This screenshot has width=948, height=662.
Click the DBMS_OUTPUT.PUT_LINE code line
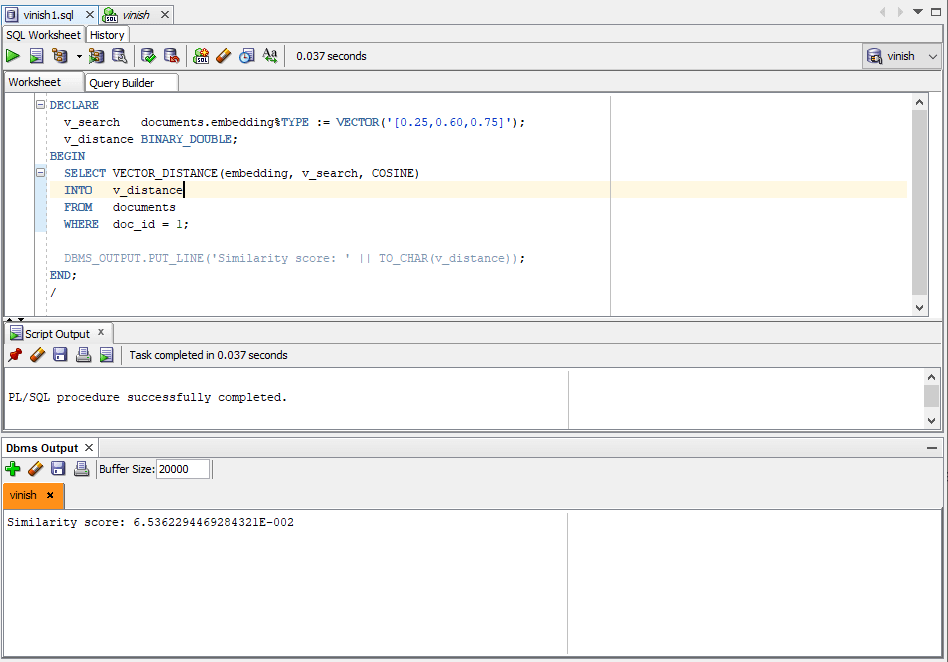pos(294,258)
